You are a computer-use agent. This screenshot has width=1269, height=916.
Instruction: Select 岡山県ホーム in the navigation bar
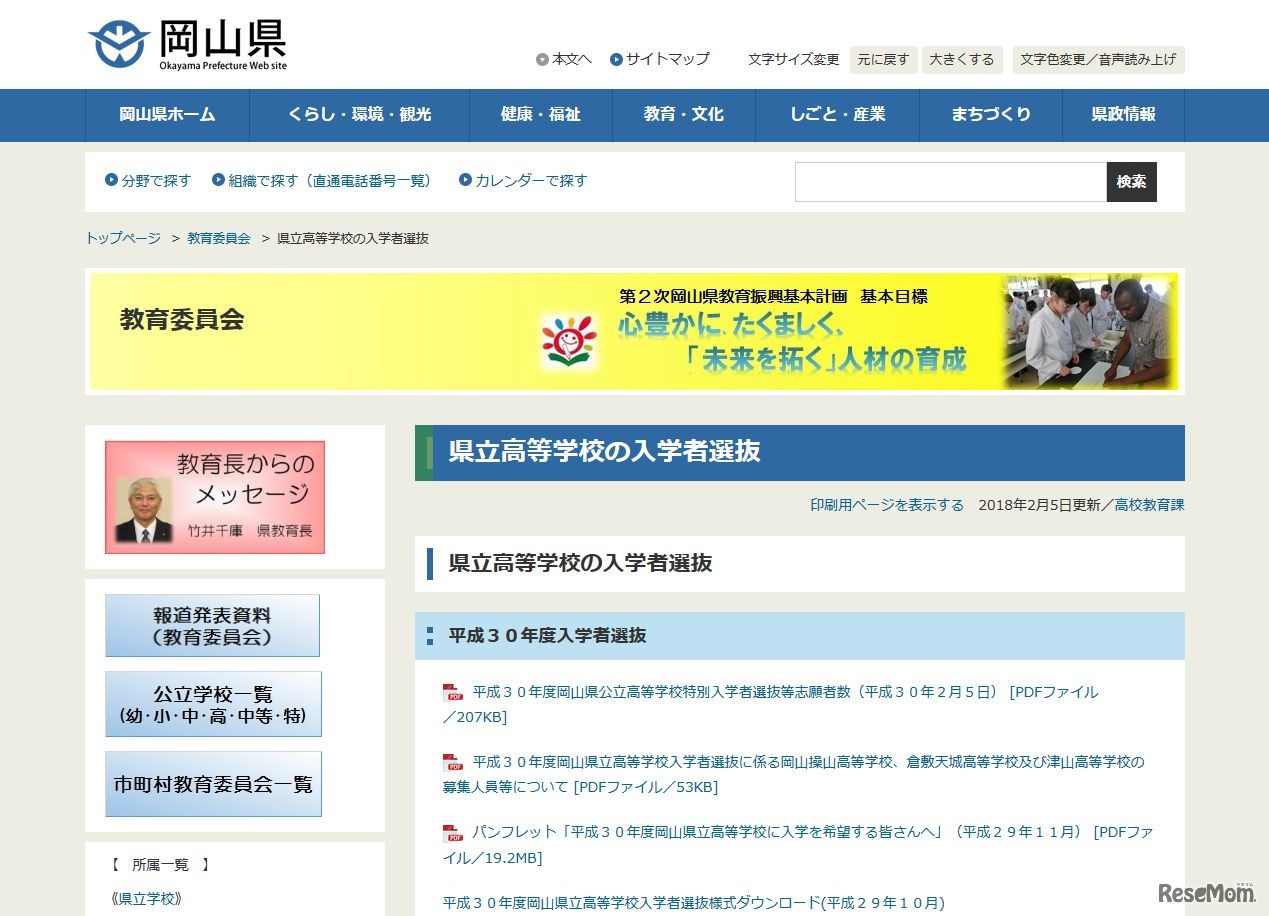coord(167,115)
